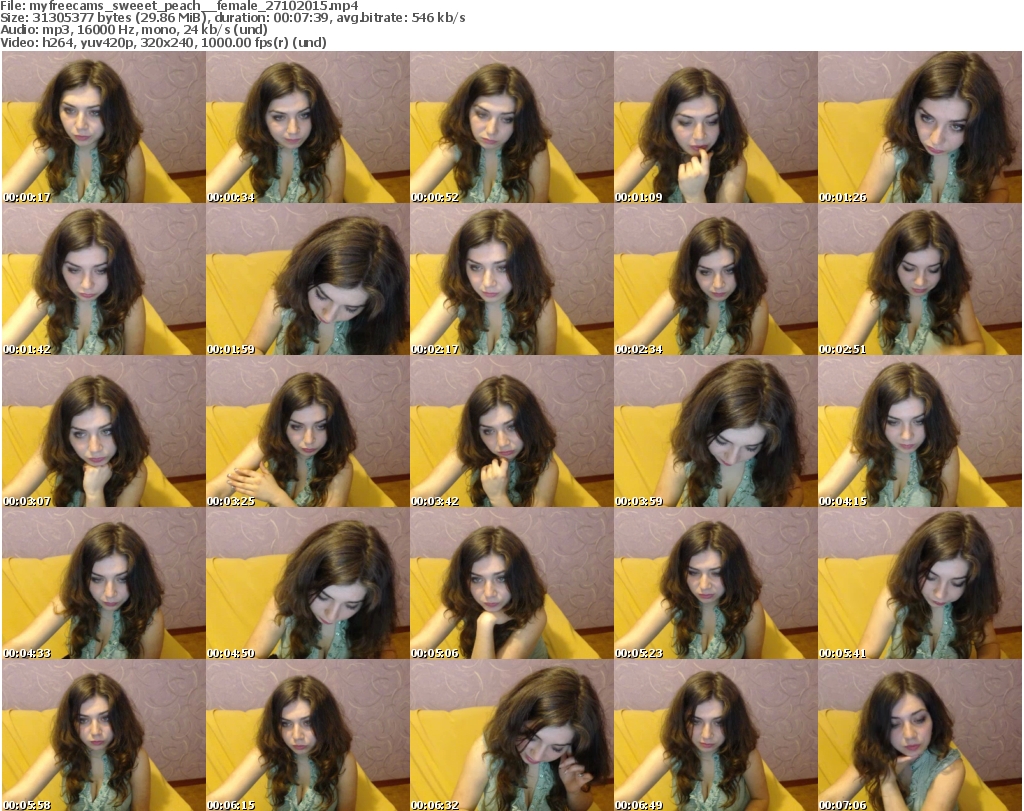Open the frame at 00:03:25
Image resolution: width=1024 pixels, height=811 pixels.
point(308,432)
